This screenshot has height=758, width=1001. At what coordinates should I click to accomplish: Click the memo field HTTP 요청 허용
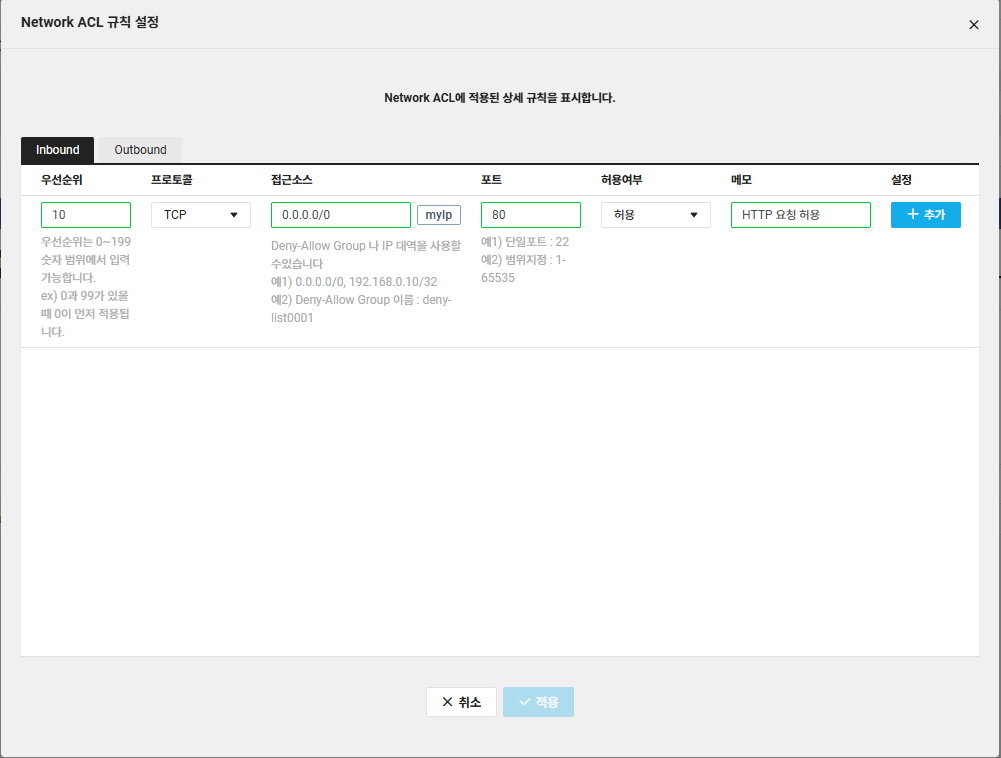point(801,215)
